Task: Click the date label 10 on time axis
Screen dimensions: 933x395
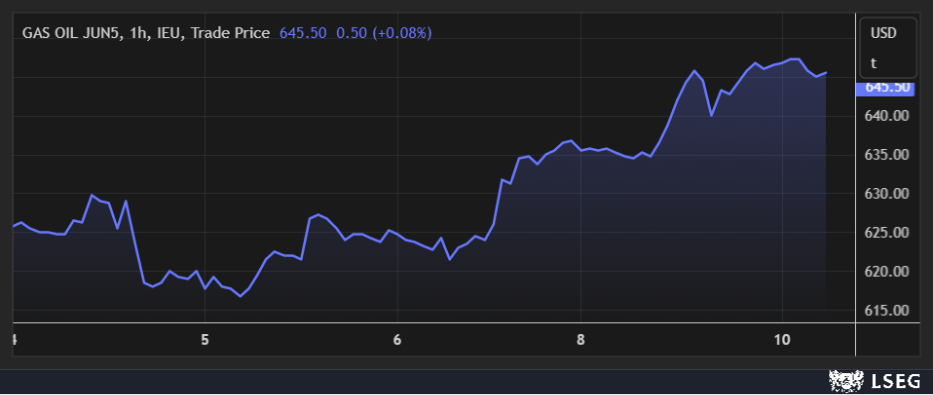Action: tap(783, 340)
